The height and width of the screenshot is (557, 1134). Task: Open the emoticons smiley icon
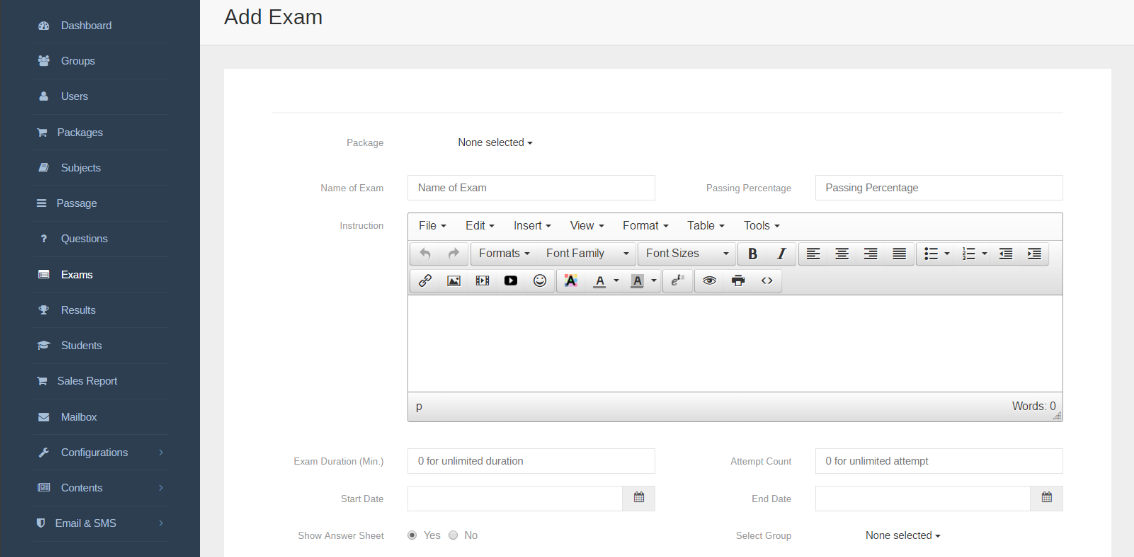click(540, 281)
